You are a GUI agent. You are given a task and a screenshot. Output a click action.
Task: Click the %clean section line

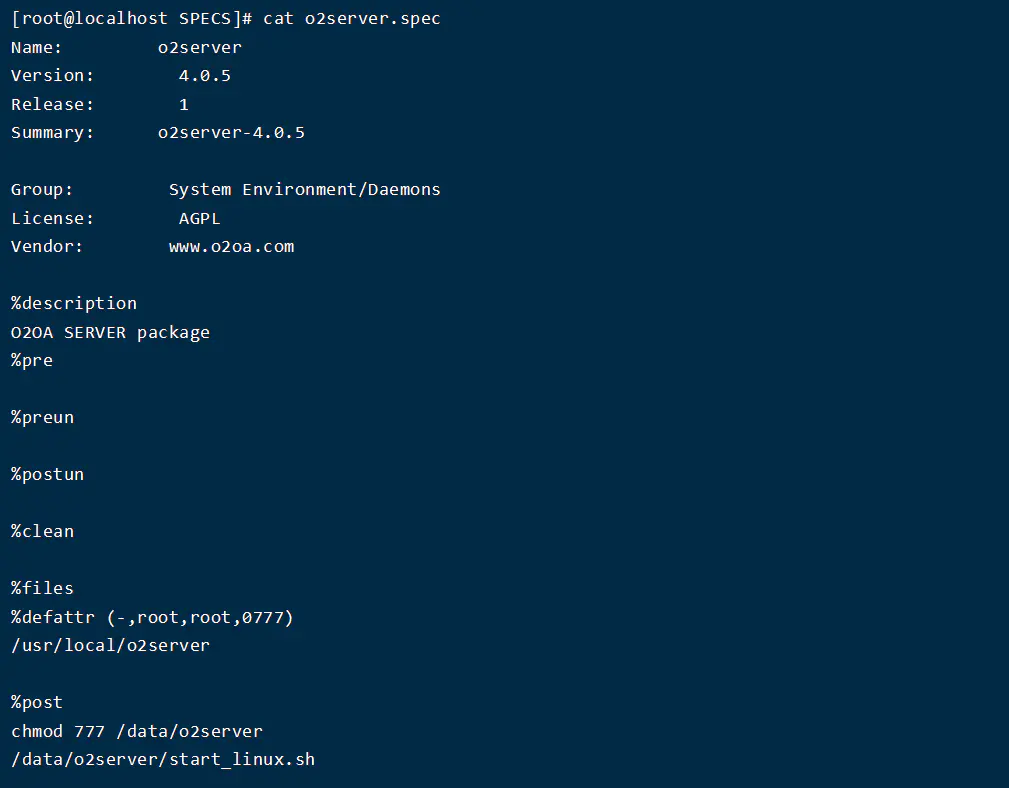coord(42,531)
